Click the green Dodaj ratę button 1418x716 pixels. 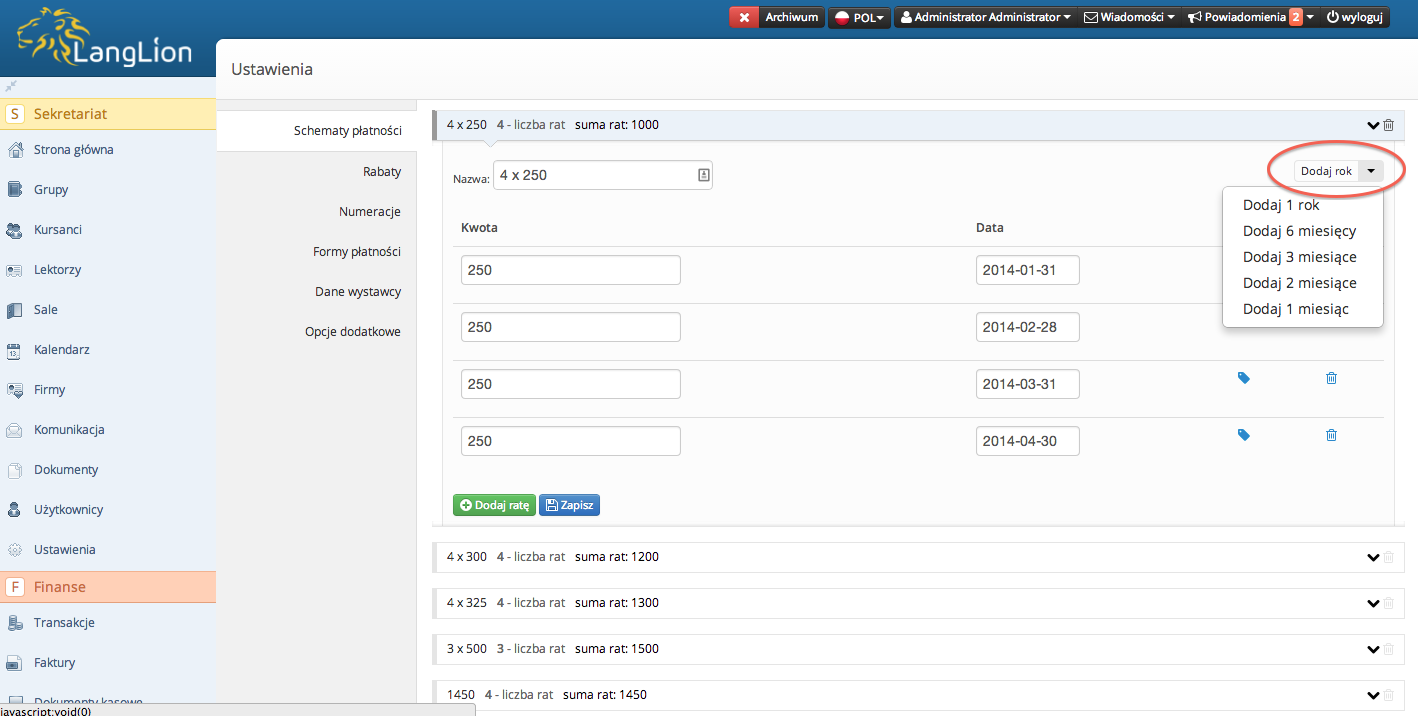tap(494, 505)
